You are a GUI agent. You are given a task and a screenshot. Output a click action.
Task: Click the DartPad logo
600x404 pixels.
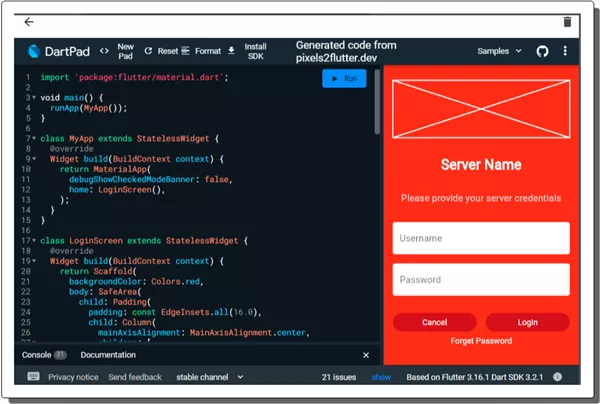pyautogui.click(x=59, y=51)
